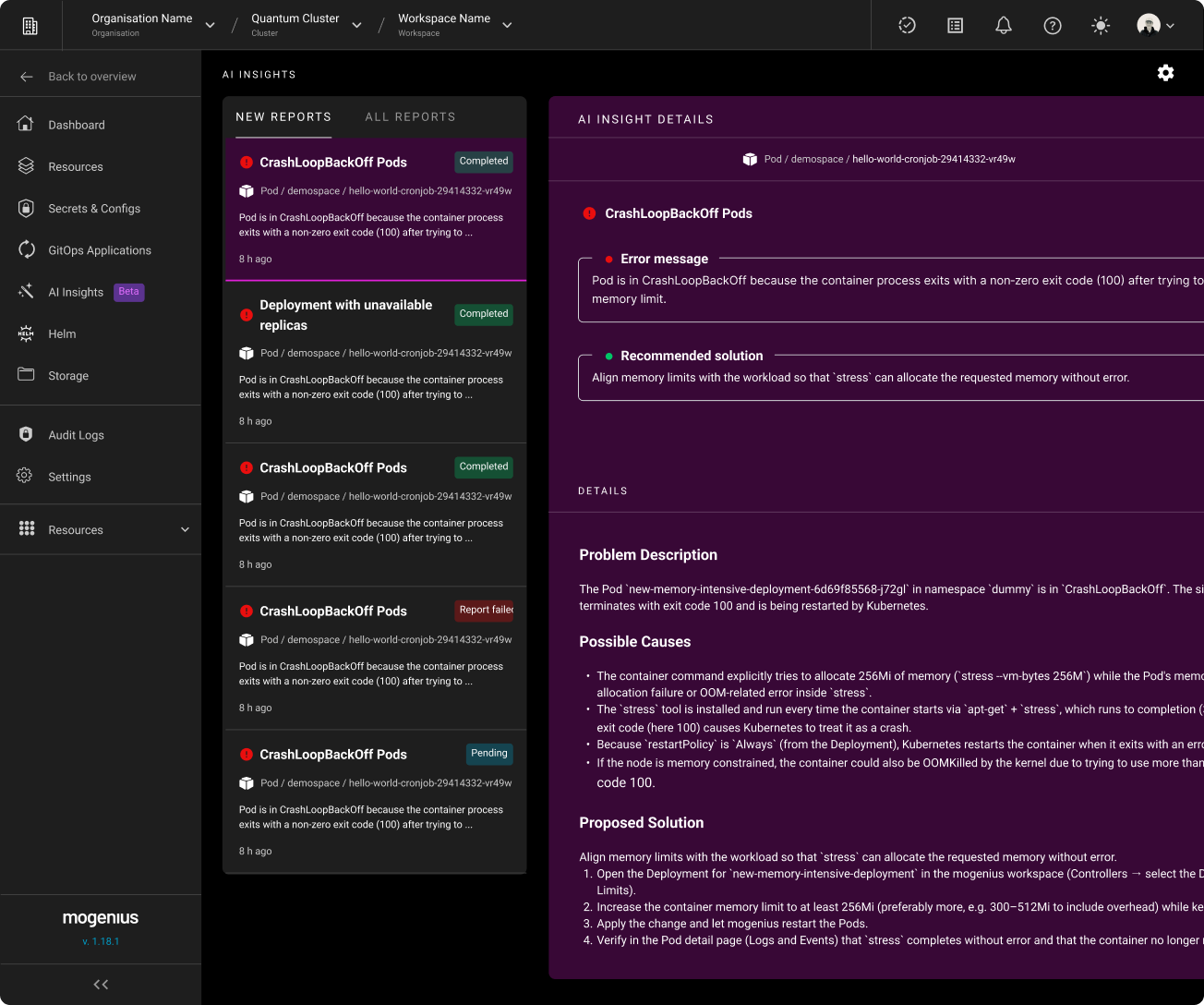Open Secrets & Configs shield icon
This screenshot has height=1005, width=1204.
(x=26, y=208)
